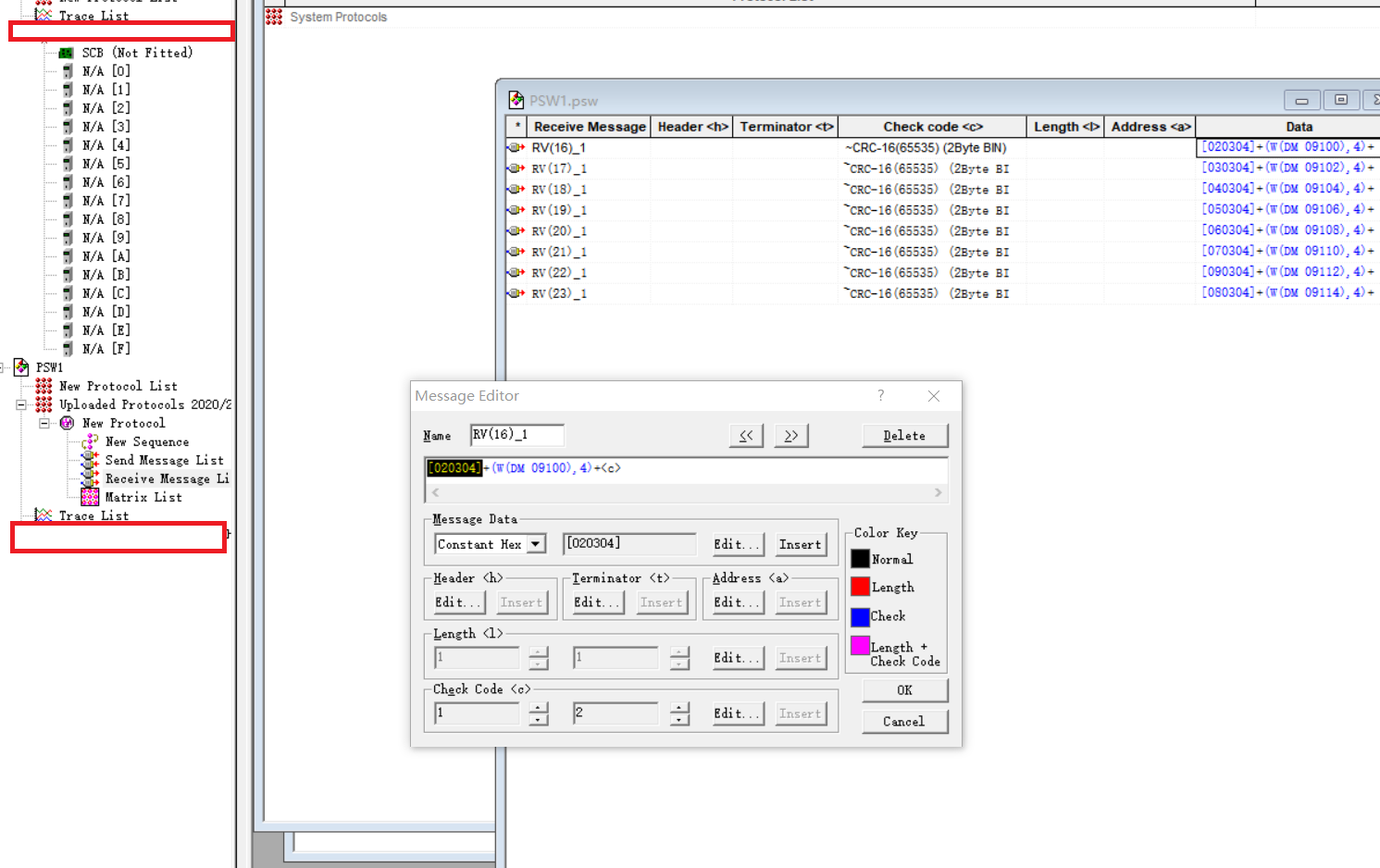Click the Check code <c> column header
The height and width of the screenshot is (868, 1380).
[933, 127]
